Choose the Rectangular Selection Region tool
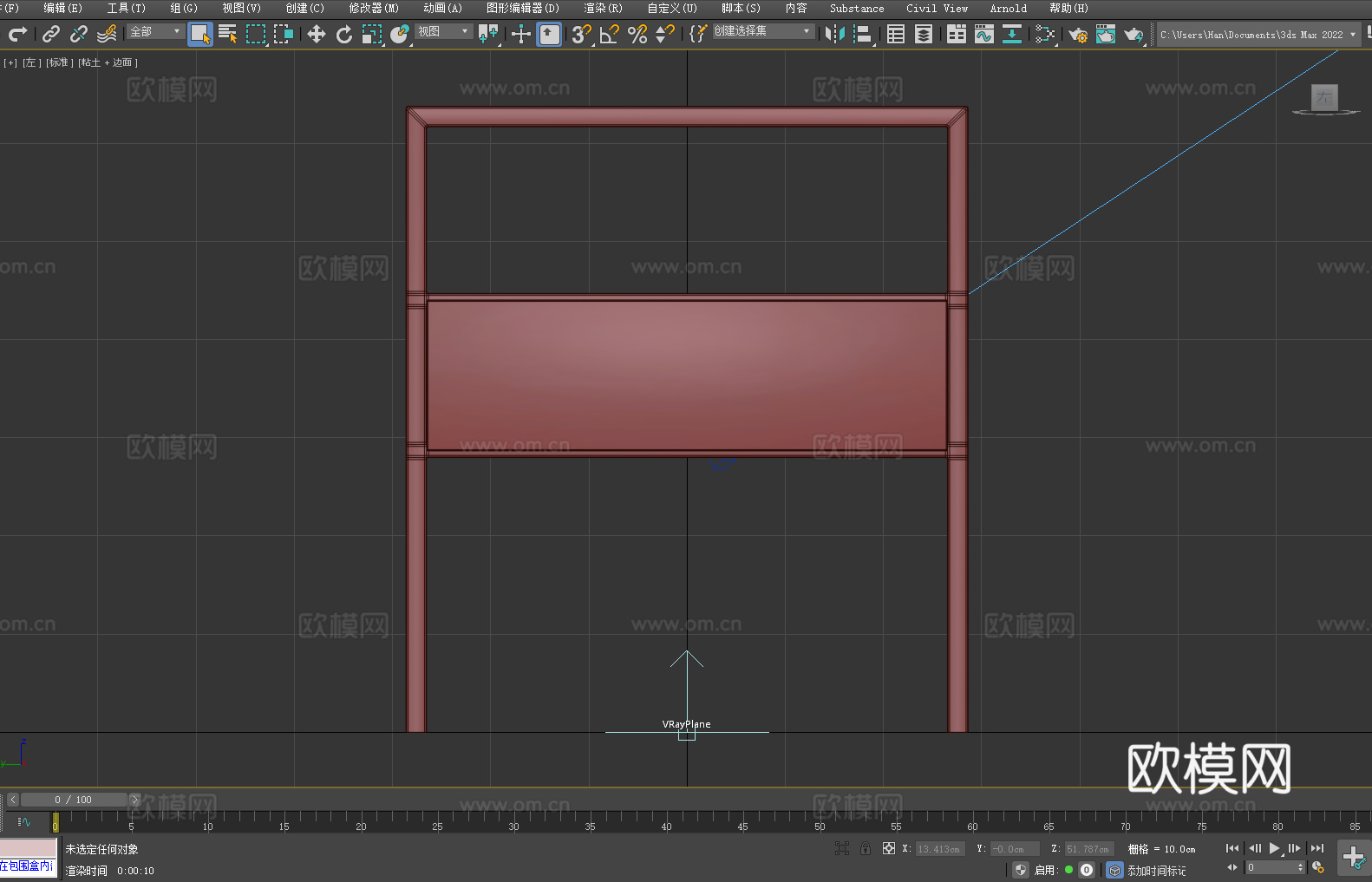Viewport: 1372px width, 882px height. point(256,35)
